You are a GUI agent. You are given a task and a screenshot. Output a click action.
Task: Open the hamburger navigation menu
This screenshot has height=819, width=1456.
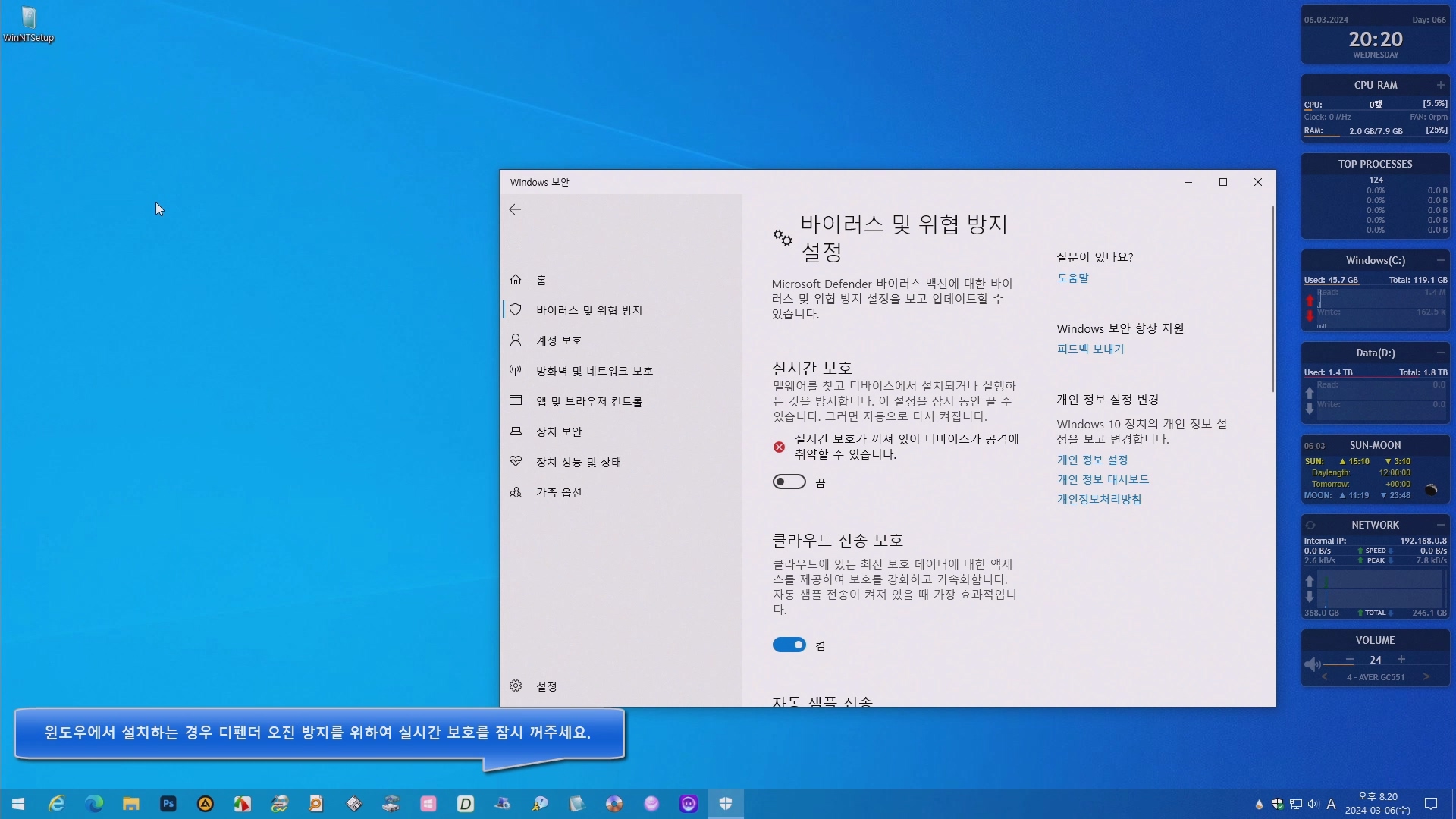(x=515, y=243)
